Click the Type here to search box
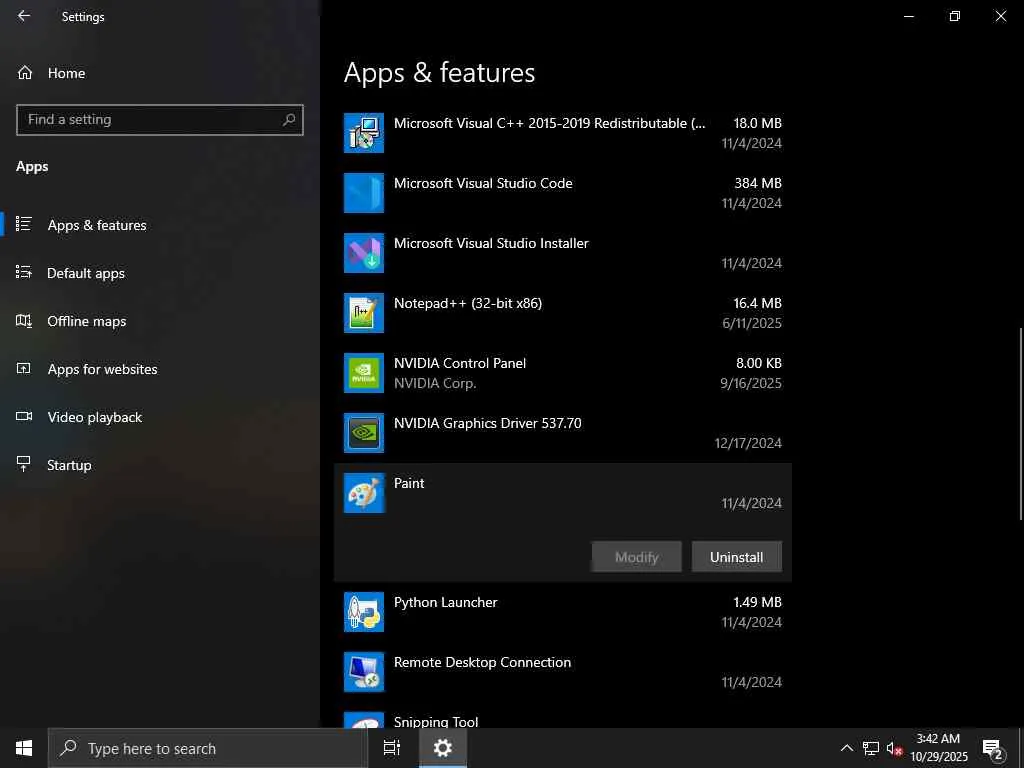This screenshot has height=768, width=1024. tap(208, 748)
